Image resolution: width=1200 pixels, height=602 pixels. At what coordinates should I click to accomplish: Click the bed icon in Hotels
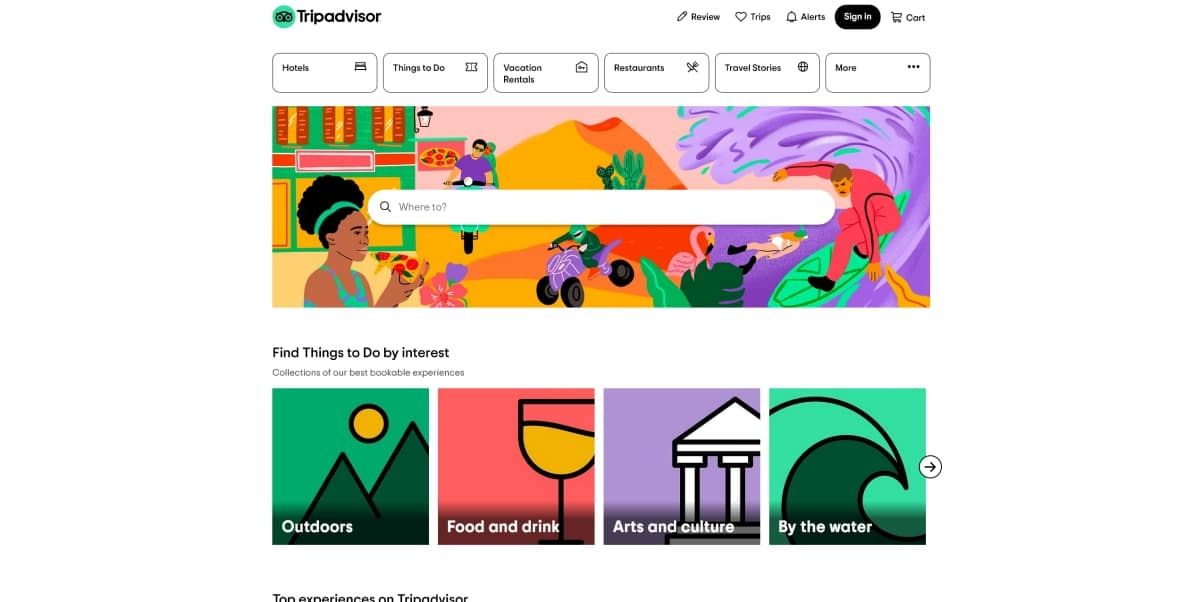[x=360, y=67]
